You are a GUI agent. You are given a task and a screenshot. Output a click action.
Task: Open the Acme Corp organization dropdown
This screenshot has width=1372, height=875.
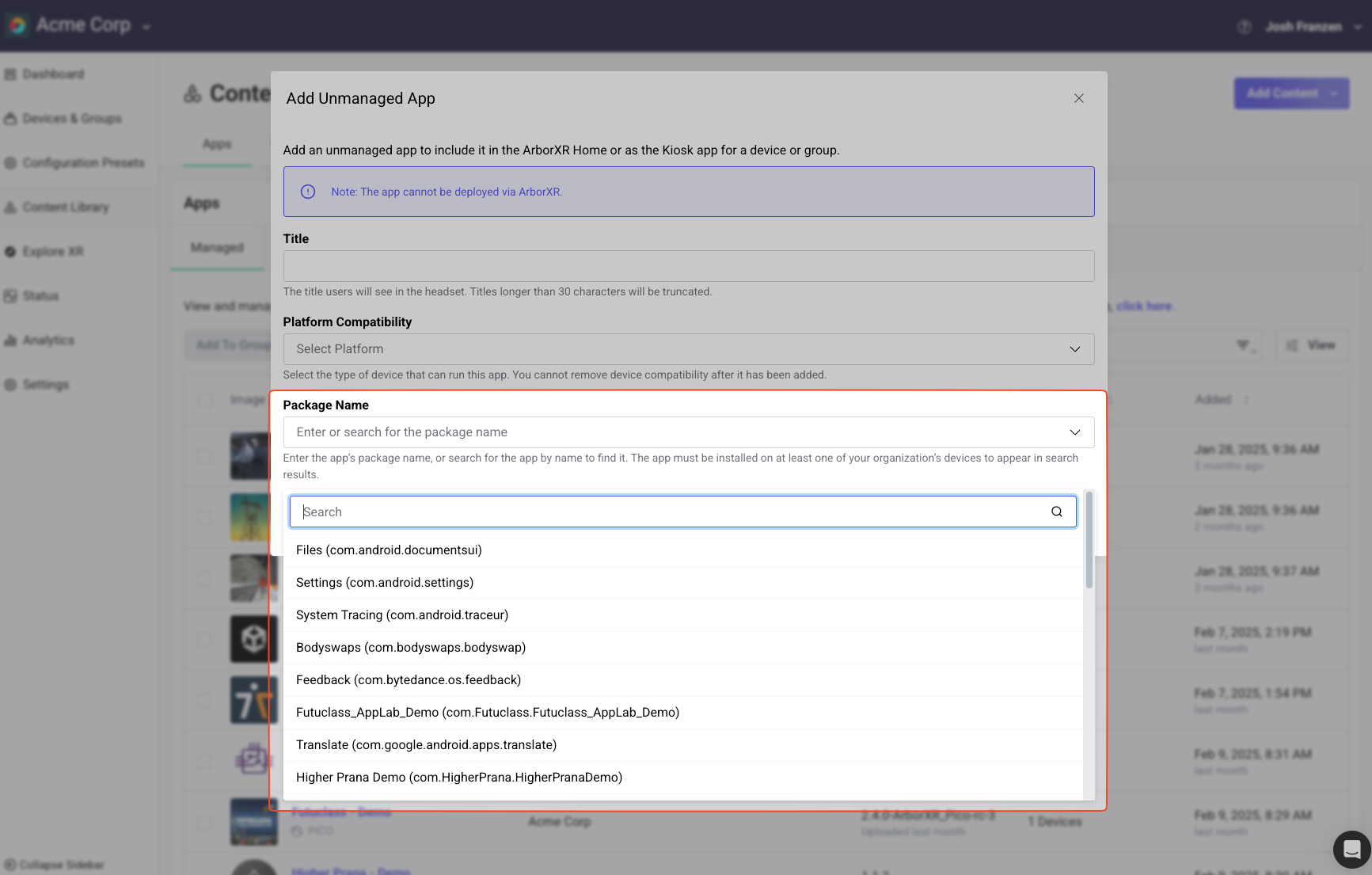146,26
